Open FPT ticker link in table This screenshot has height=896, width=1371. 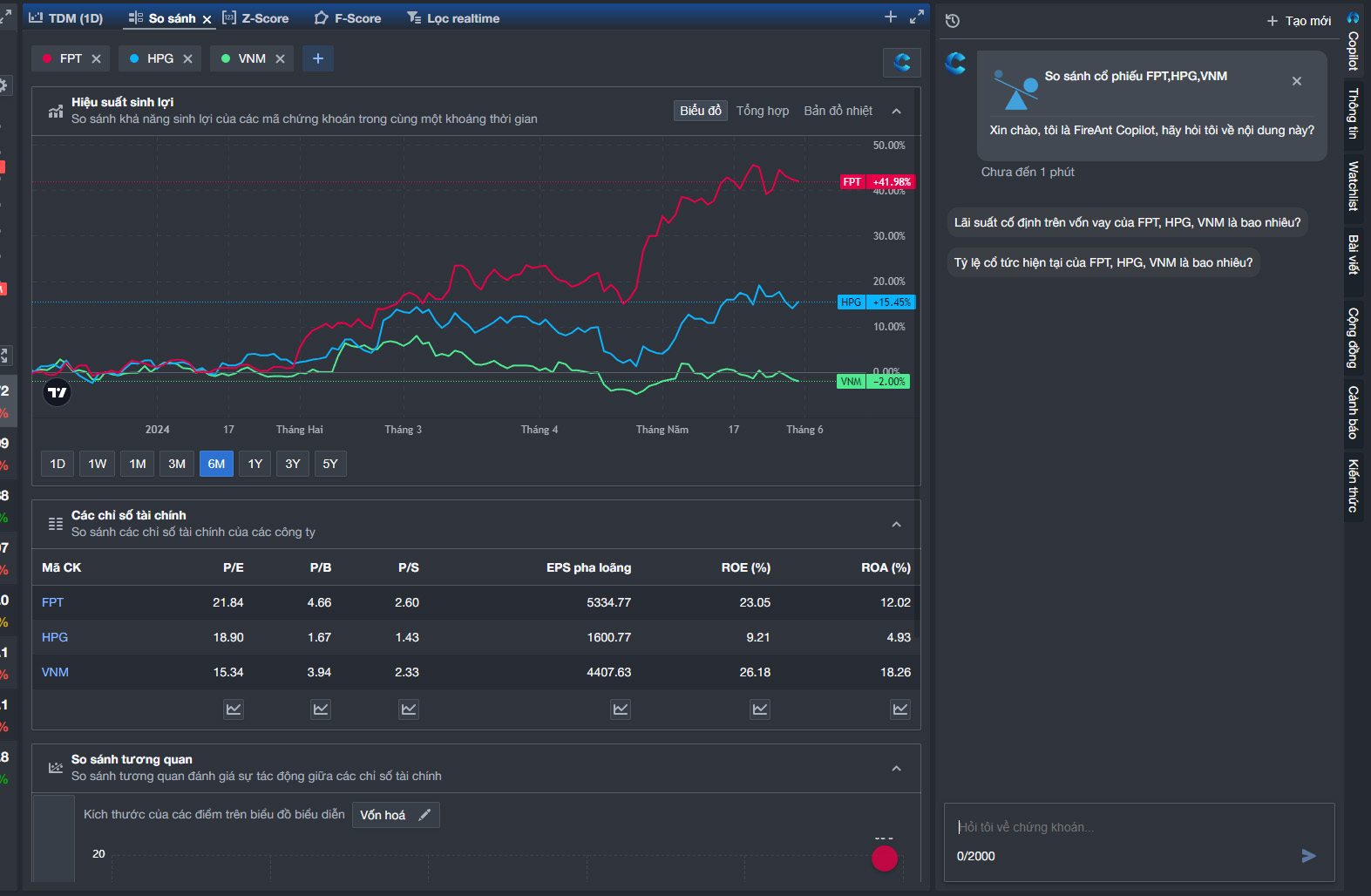[52, 602]
